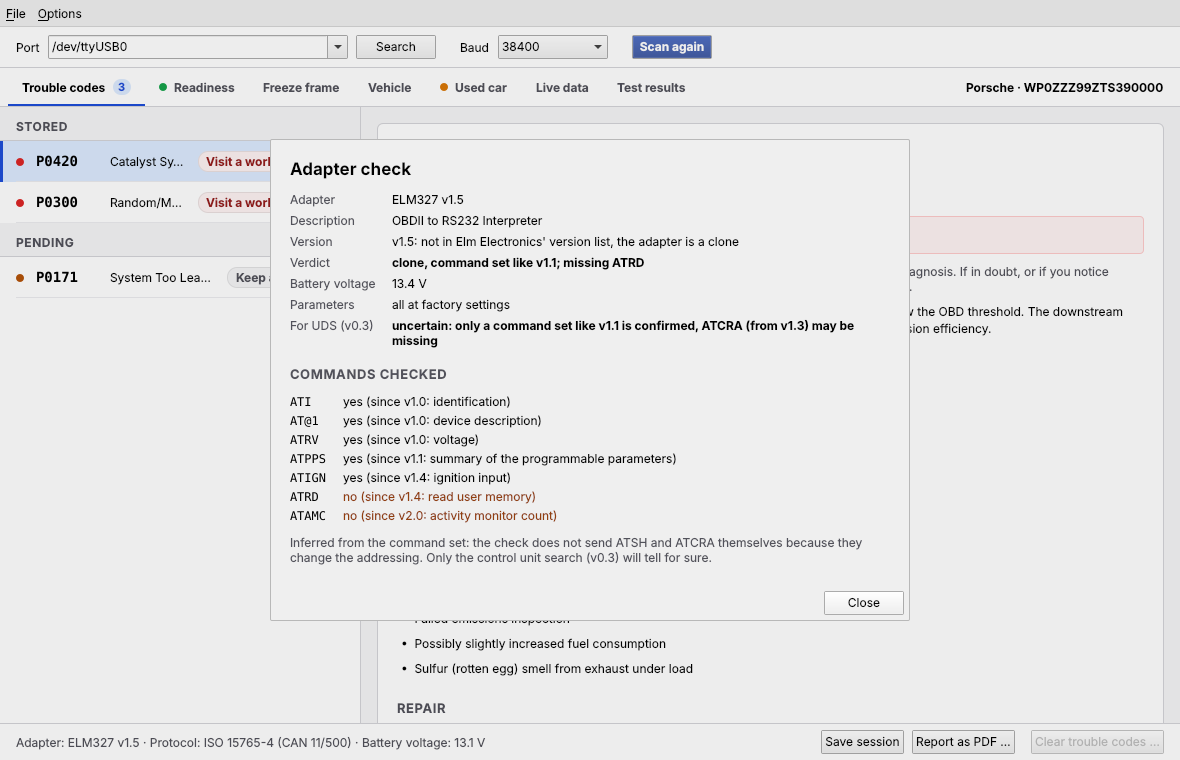The width and height of the screenshot is (1180, 760).
Task: Click the COMMANDS CHECKED heading
Action: (368, 374)
